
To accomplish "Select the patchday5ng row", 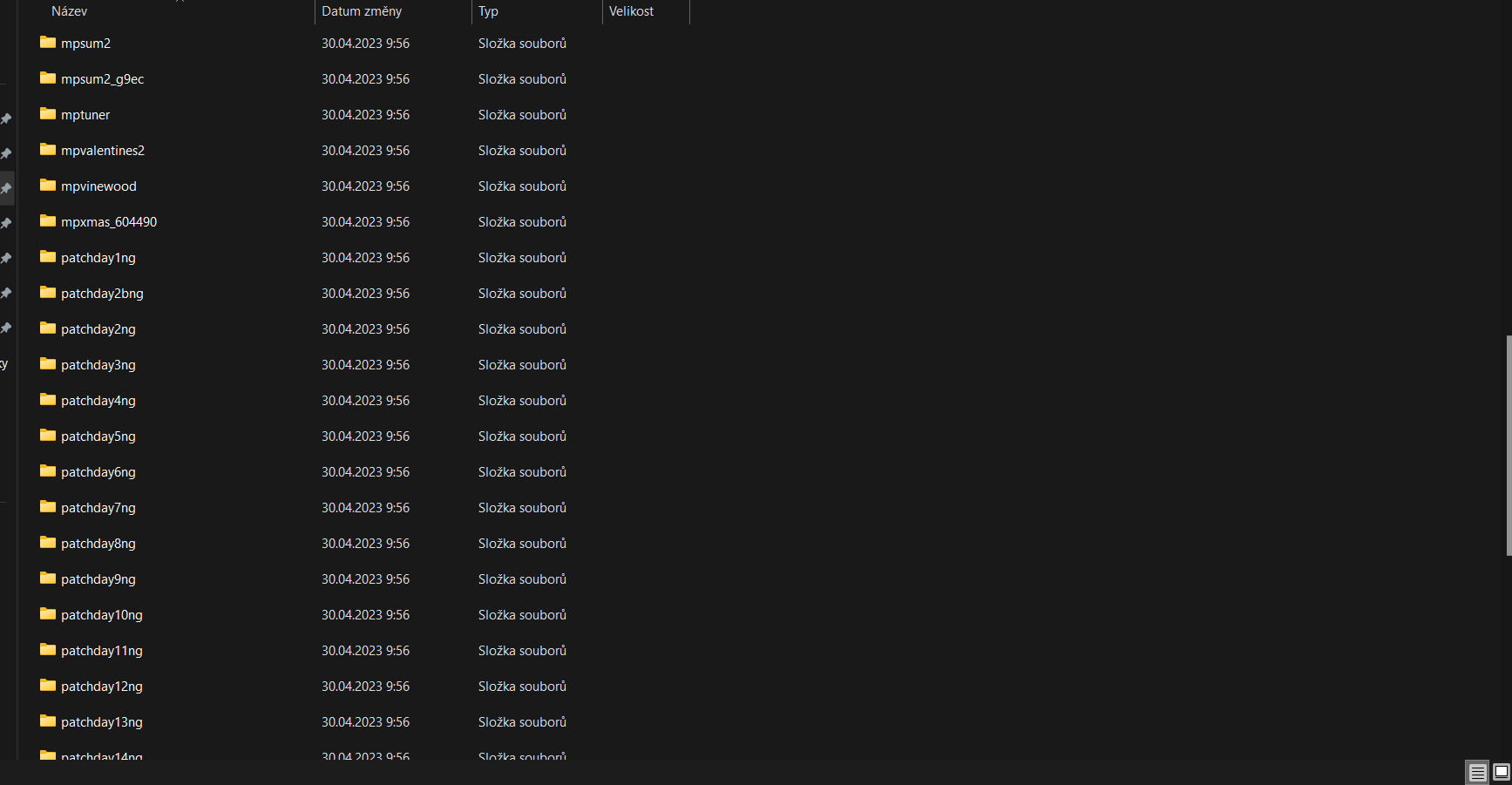I will point(98,436).
